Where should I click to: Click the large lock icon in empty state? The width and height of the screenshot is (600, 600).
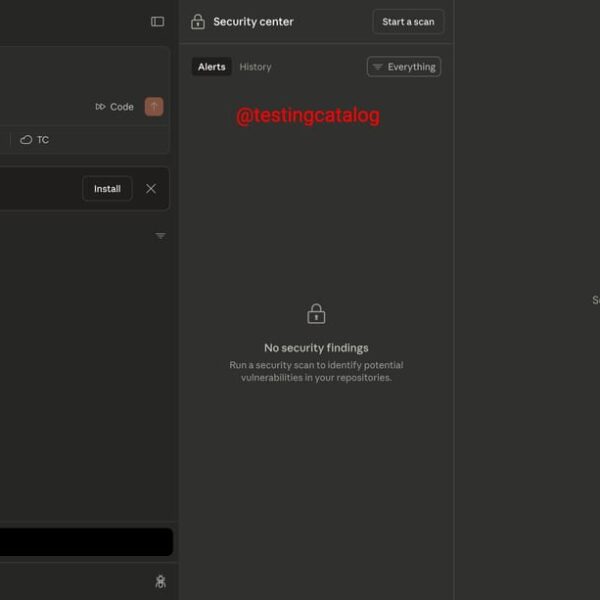(316, 314)
